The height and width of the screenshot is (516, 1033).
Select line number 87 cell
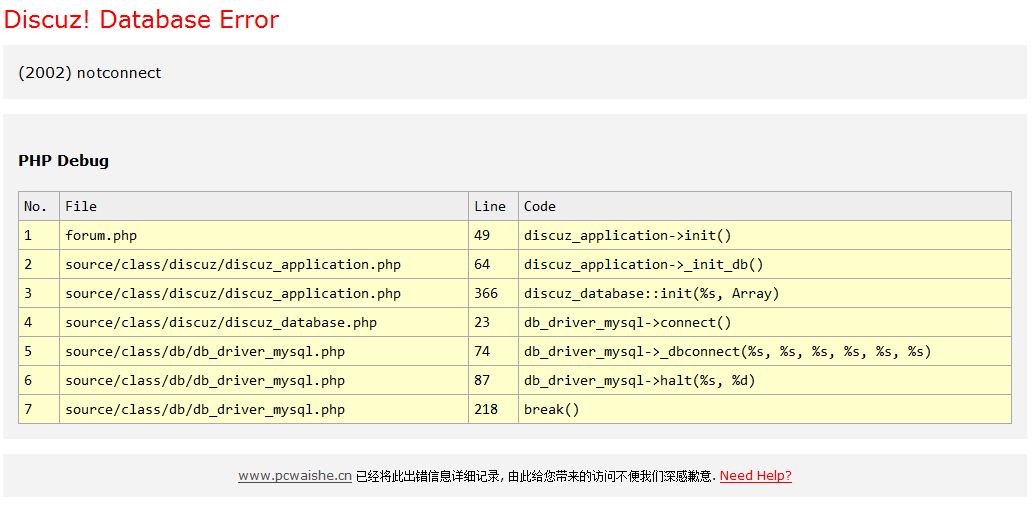point(482,380)
